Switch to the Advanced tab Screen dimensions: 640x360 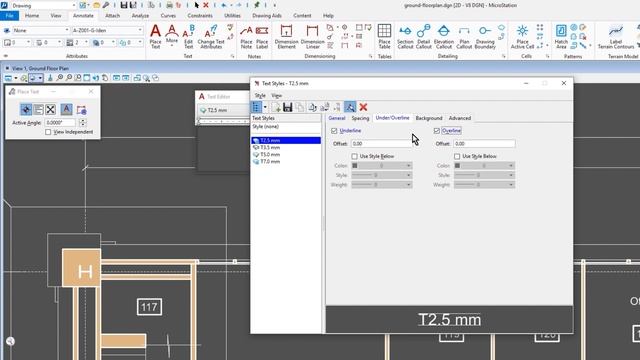[460, 118]
